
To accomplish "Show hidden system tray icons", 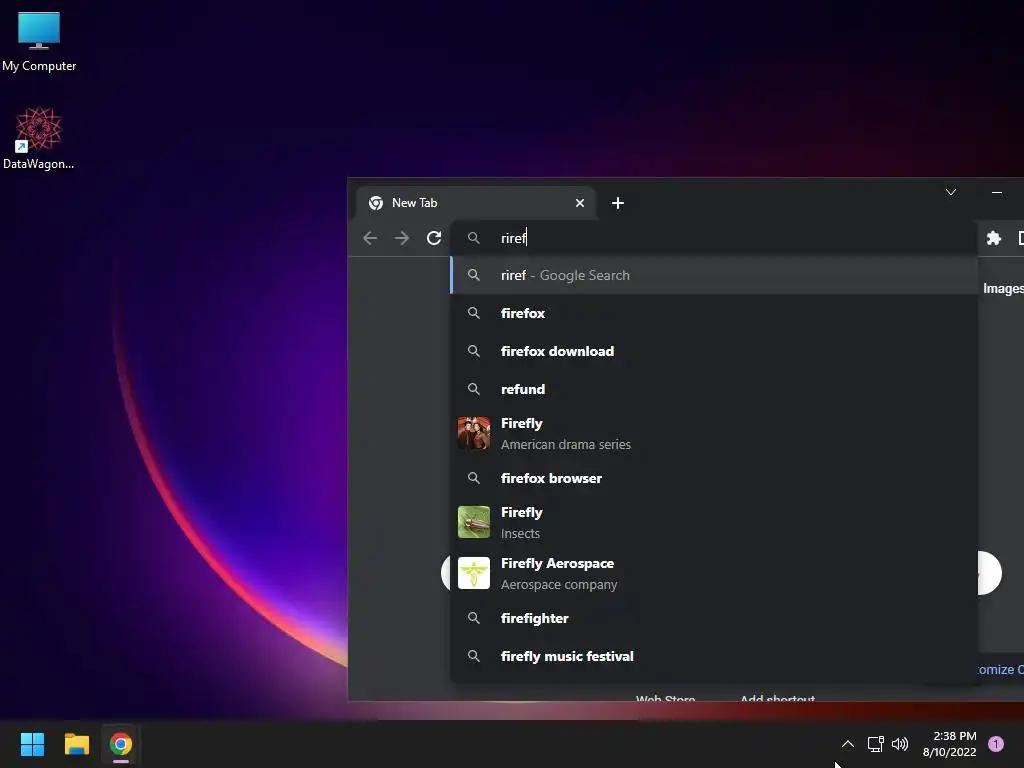I will 848,744.
